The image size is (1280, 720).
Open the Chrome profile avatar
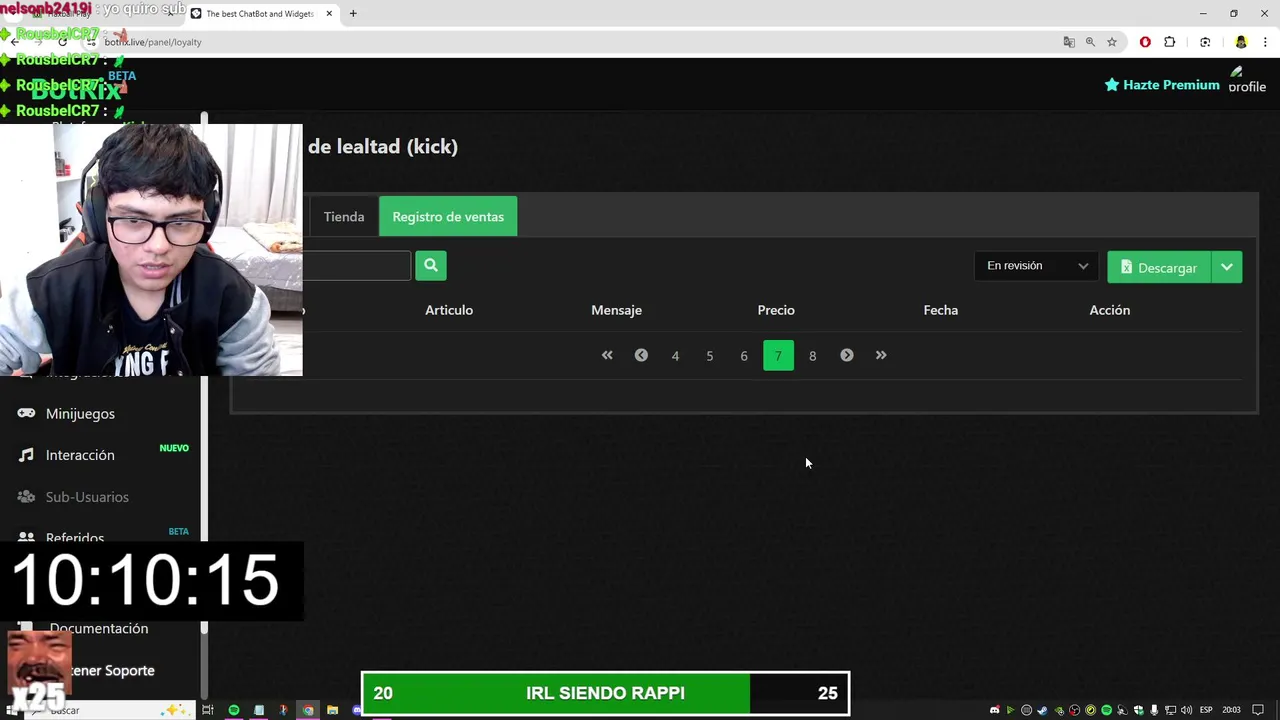coord(1241,42)
